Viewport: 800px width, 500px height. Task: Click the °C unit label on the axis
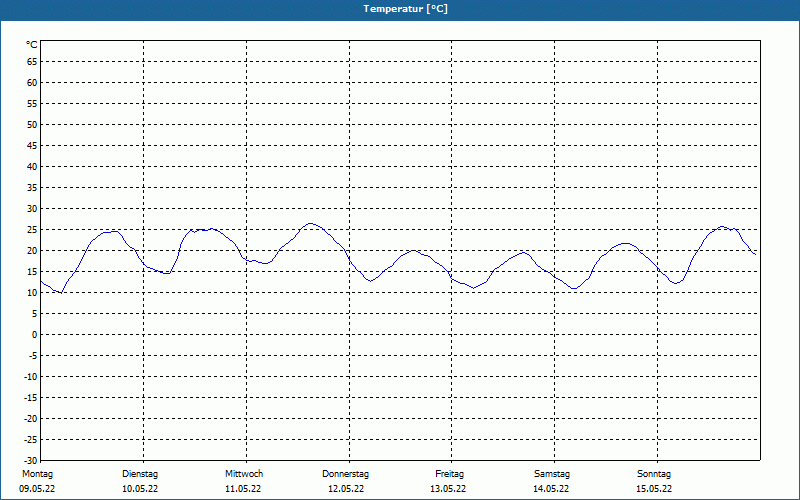(x=32, y=45)
